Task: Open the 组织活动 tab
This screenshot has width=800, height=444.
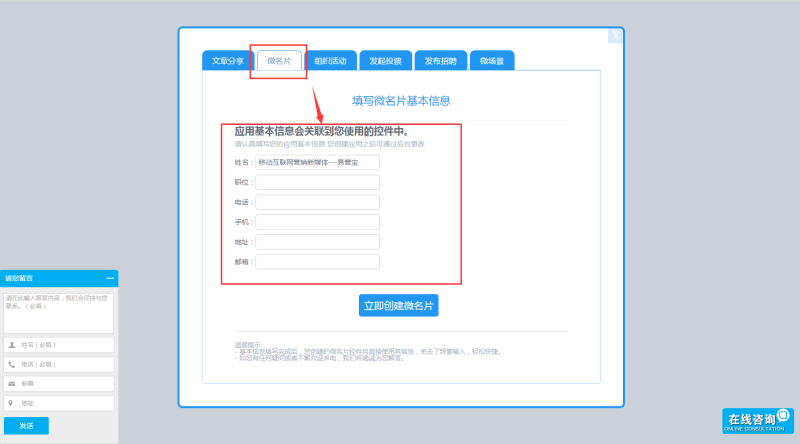Action: (331, 61)
